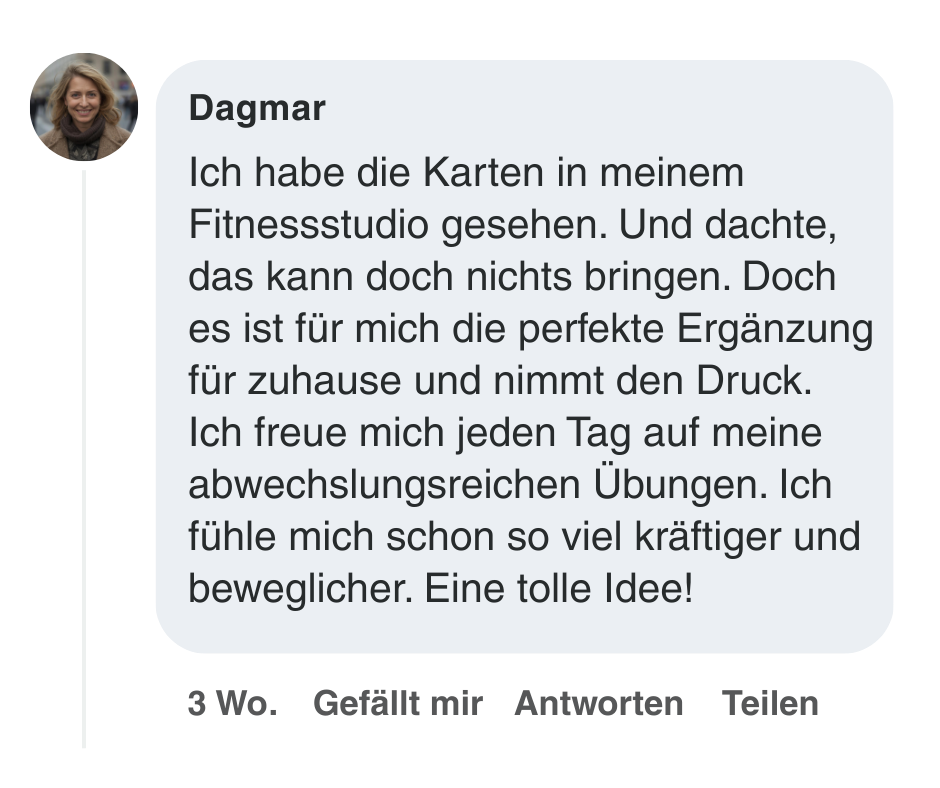Open the 3 Wo. timestamp link

(x=233, y=703)
